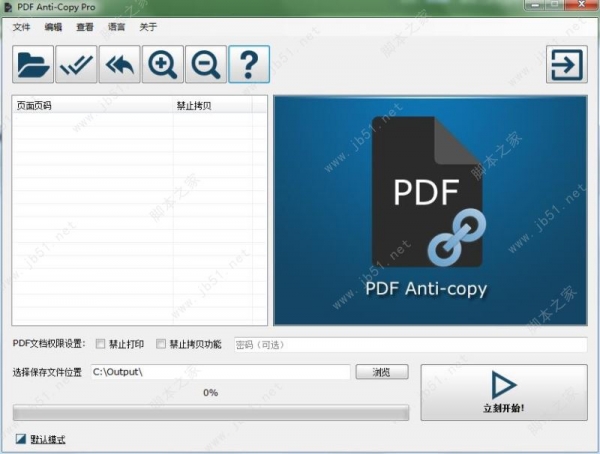Click the 浏览 browse button

(x=382, y=372)
